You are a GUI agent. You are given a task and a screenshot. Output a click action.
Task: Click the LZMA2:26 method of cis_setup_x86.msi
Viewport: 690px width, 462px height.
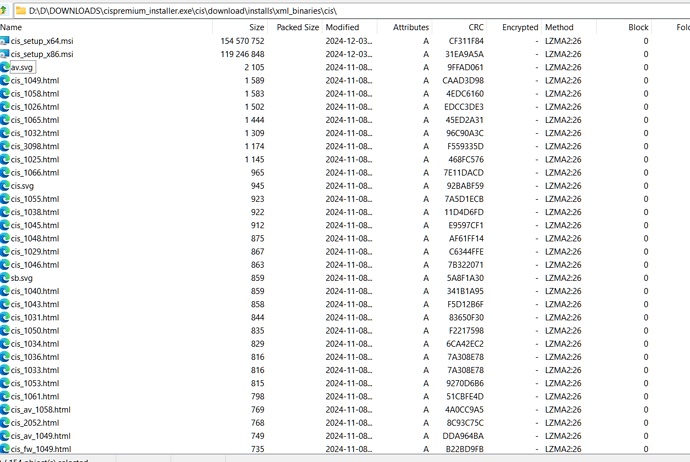[x=563, y=54]
